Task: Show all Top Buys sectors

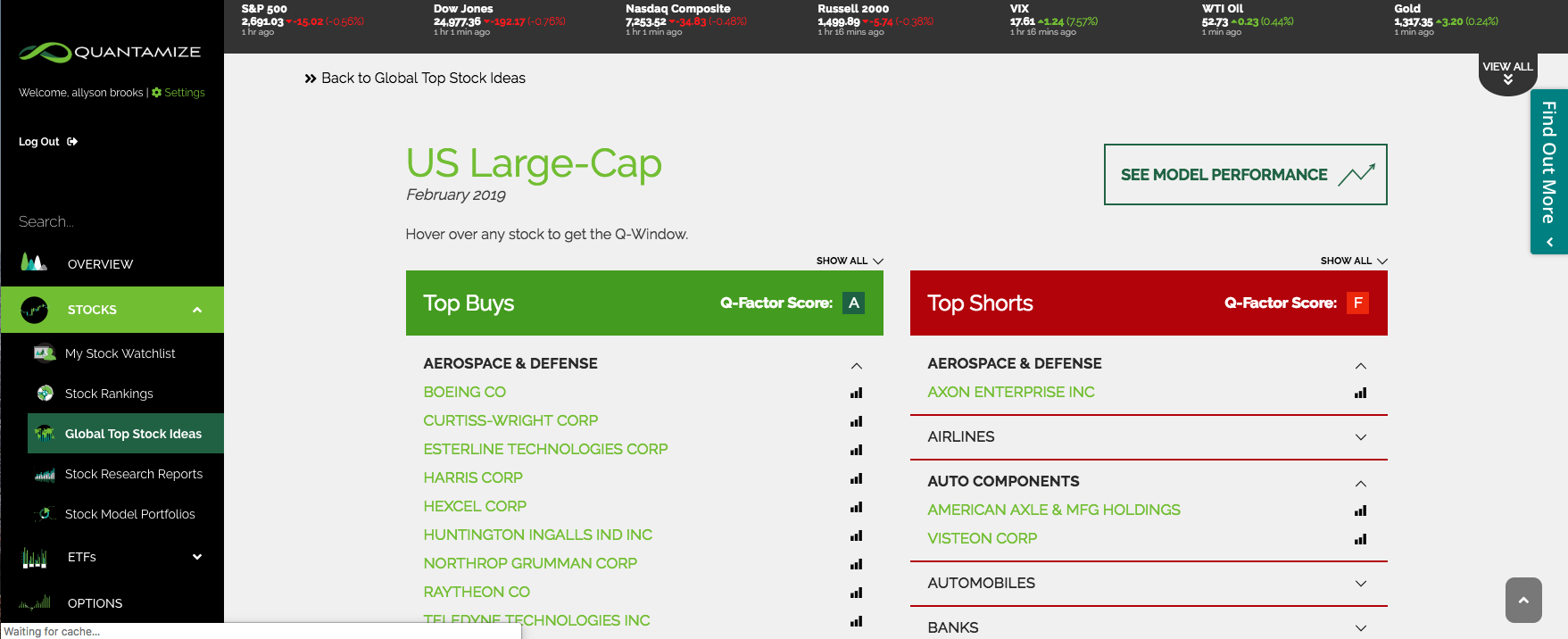Action: [x=850, y=261]
